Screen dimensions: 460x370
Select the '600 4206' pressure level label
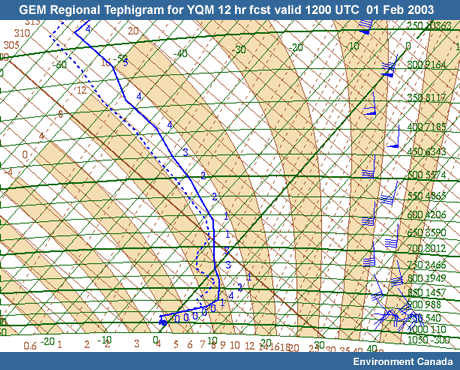pyautogui.click(x=427, y=214)
